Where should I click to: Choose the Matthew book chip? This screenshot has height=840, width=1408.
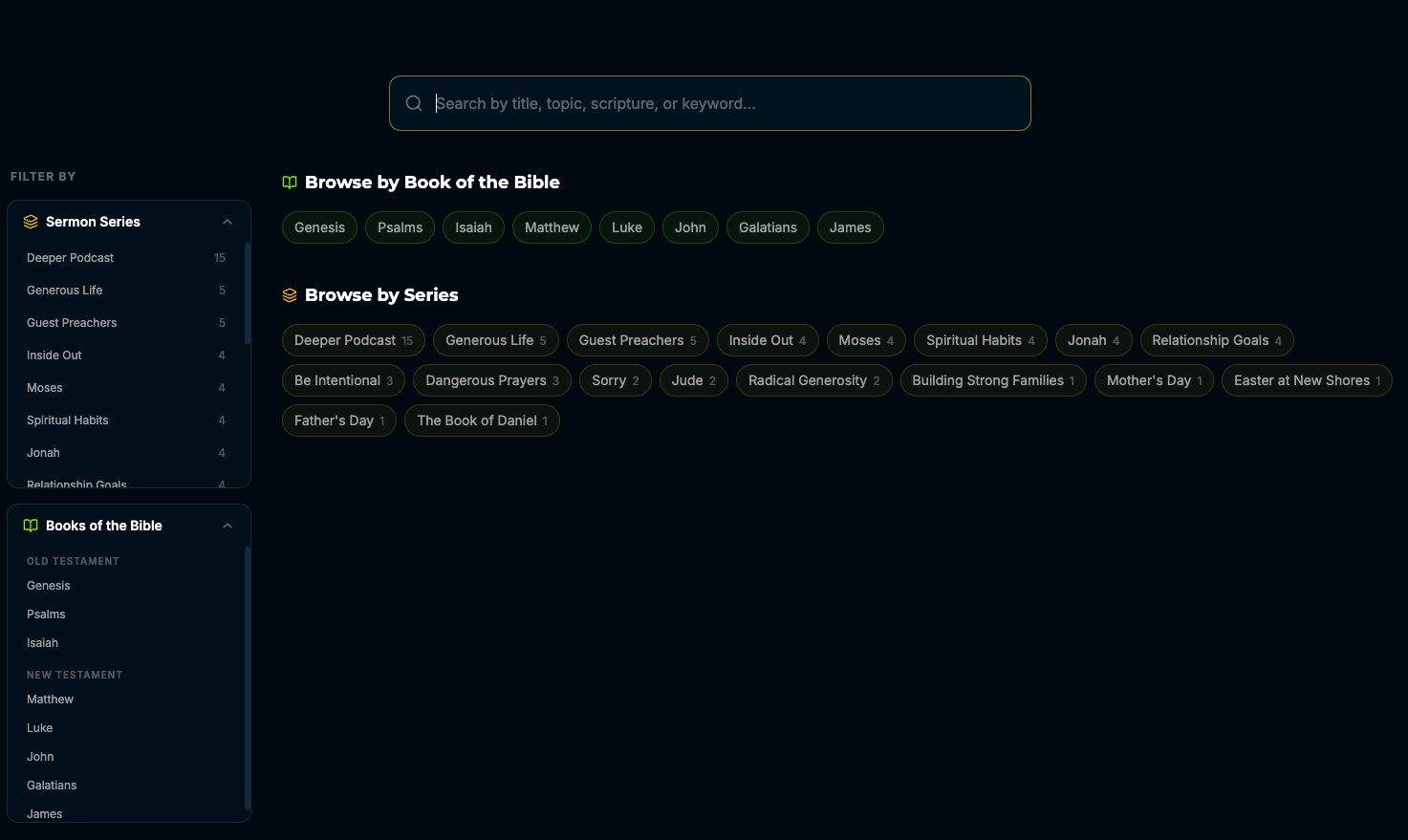[552, 227]
